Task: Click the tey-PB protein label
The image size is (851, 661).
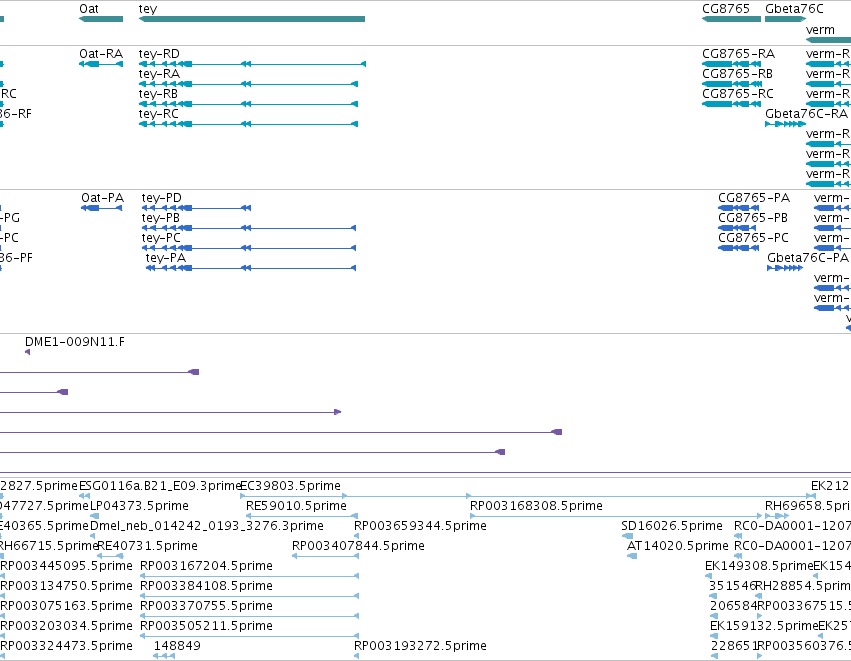Action: click(x=161, y=218)
